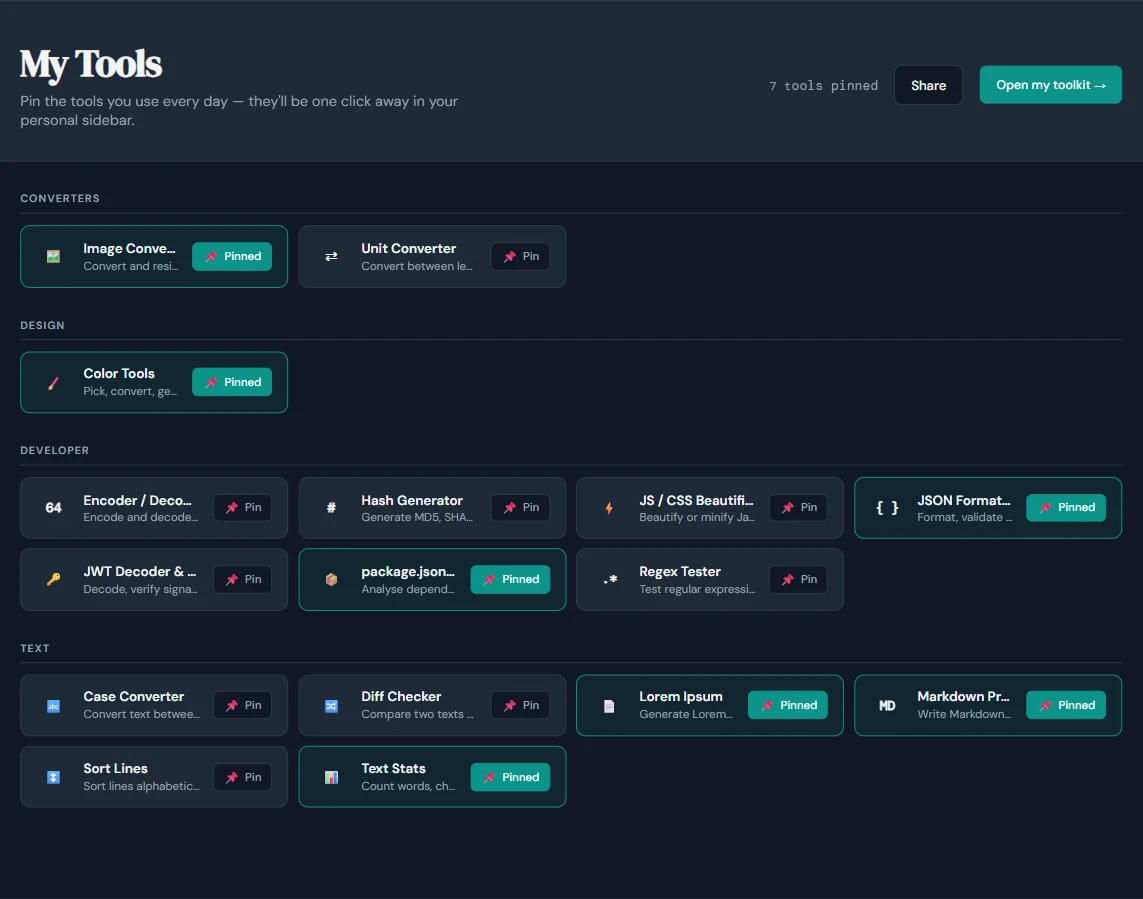Pin the Hash Generator tool
The image size is (1143, 899).
[x=520, y=507]
